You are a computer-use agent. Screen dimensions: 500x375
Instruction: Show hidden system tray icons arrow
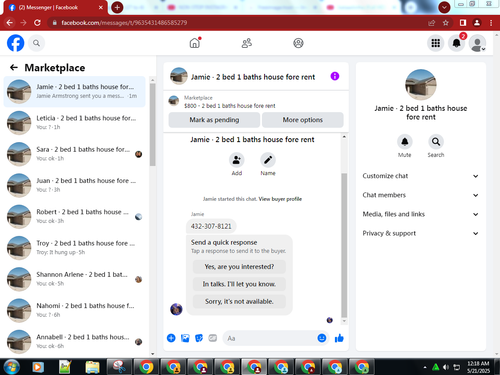(x=425, y=367)
